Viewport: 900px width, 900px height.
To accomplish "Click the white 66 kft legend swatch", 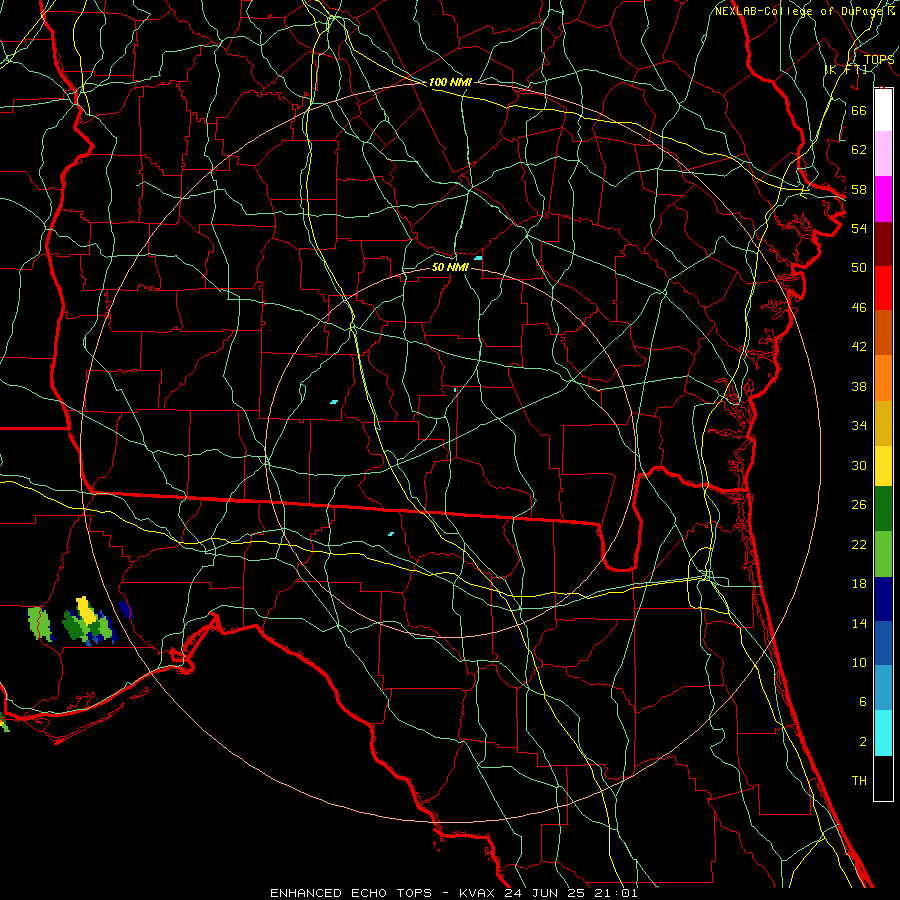I will point(883,110).
